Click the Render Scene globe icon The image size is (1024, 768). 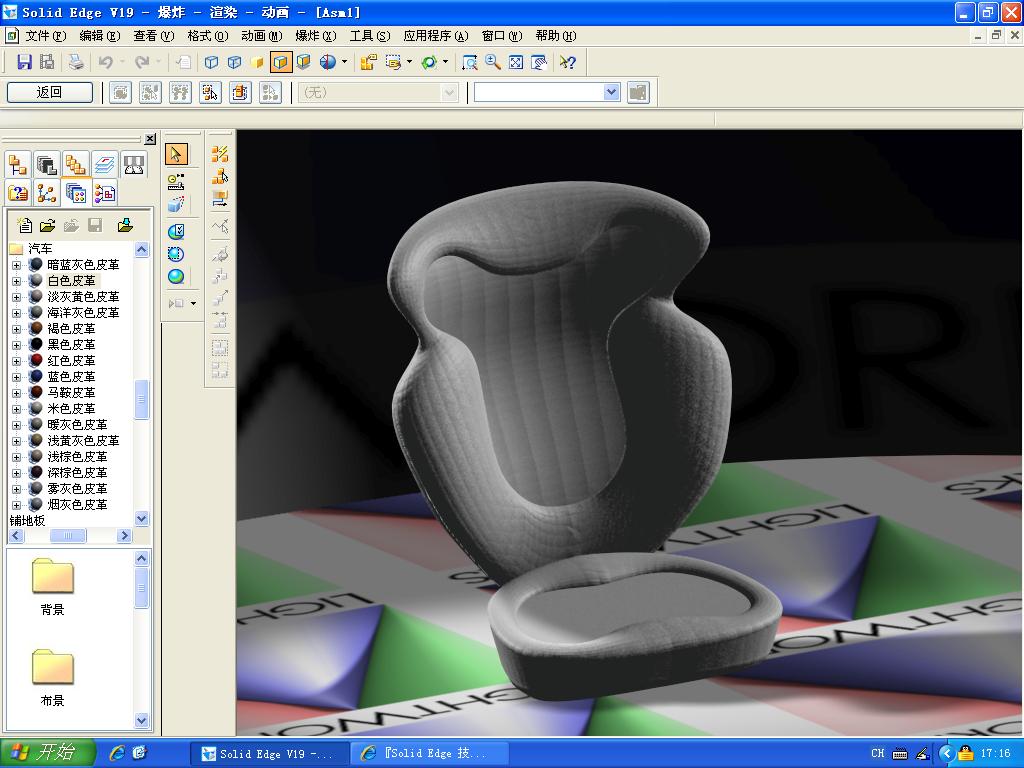pos(176,276)
